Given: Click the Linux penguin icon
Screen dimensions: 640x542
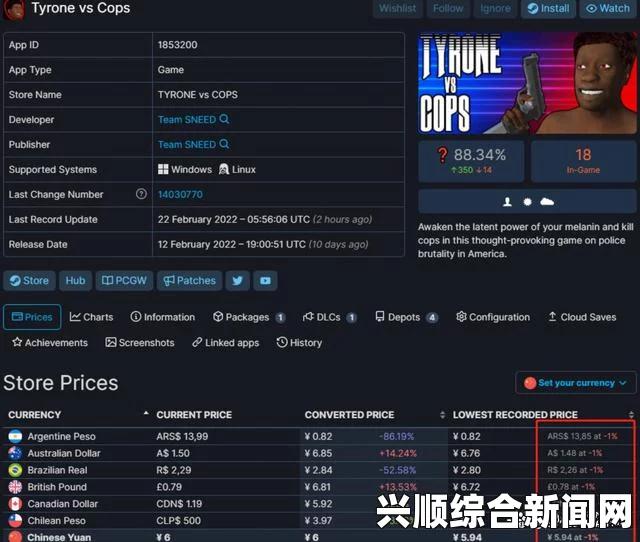Looking at the screenshot, I should pyautogui.click(x=224, y=169).
